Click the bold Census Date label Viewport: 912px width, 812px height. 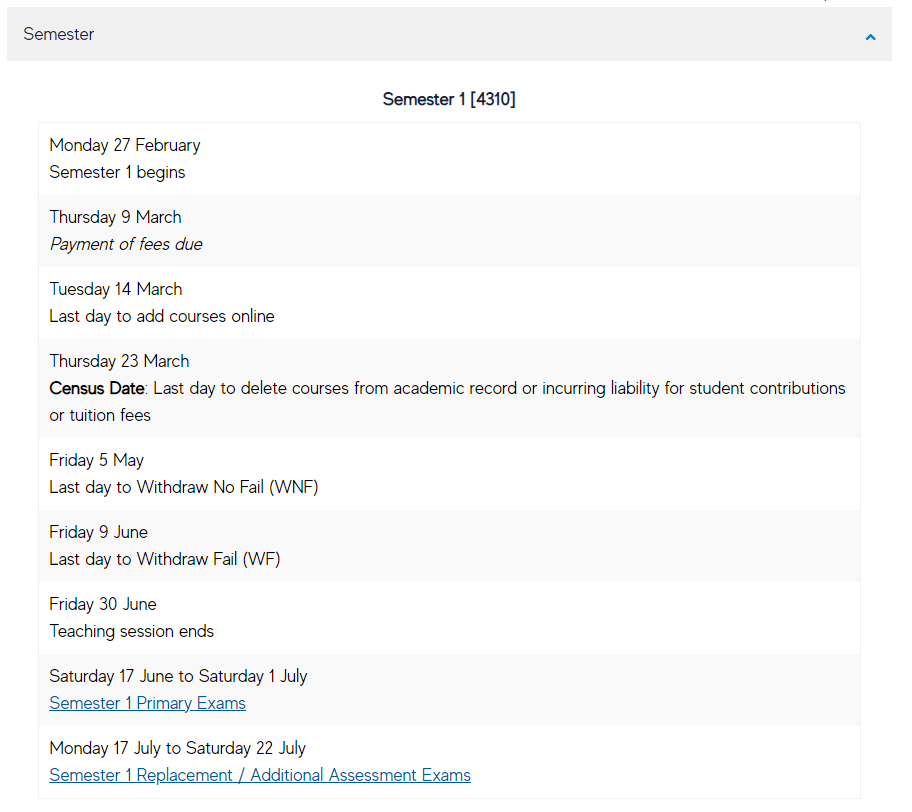tap(97, 389)
